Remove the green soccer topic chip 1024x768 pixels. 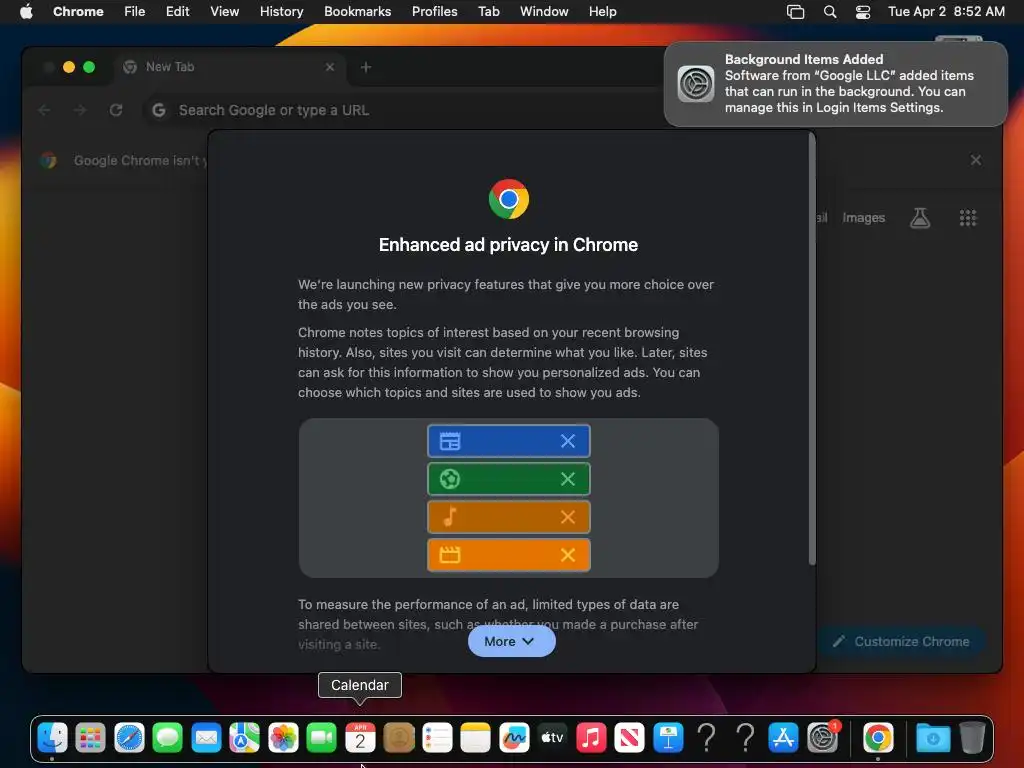coord(568,479)
